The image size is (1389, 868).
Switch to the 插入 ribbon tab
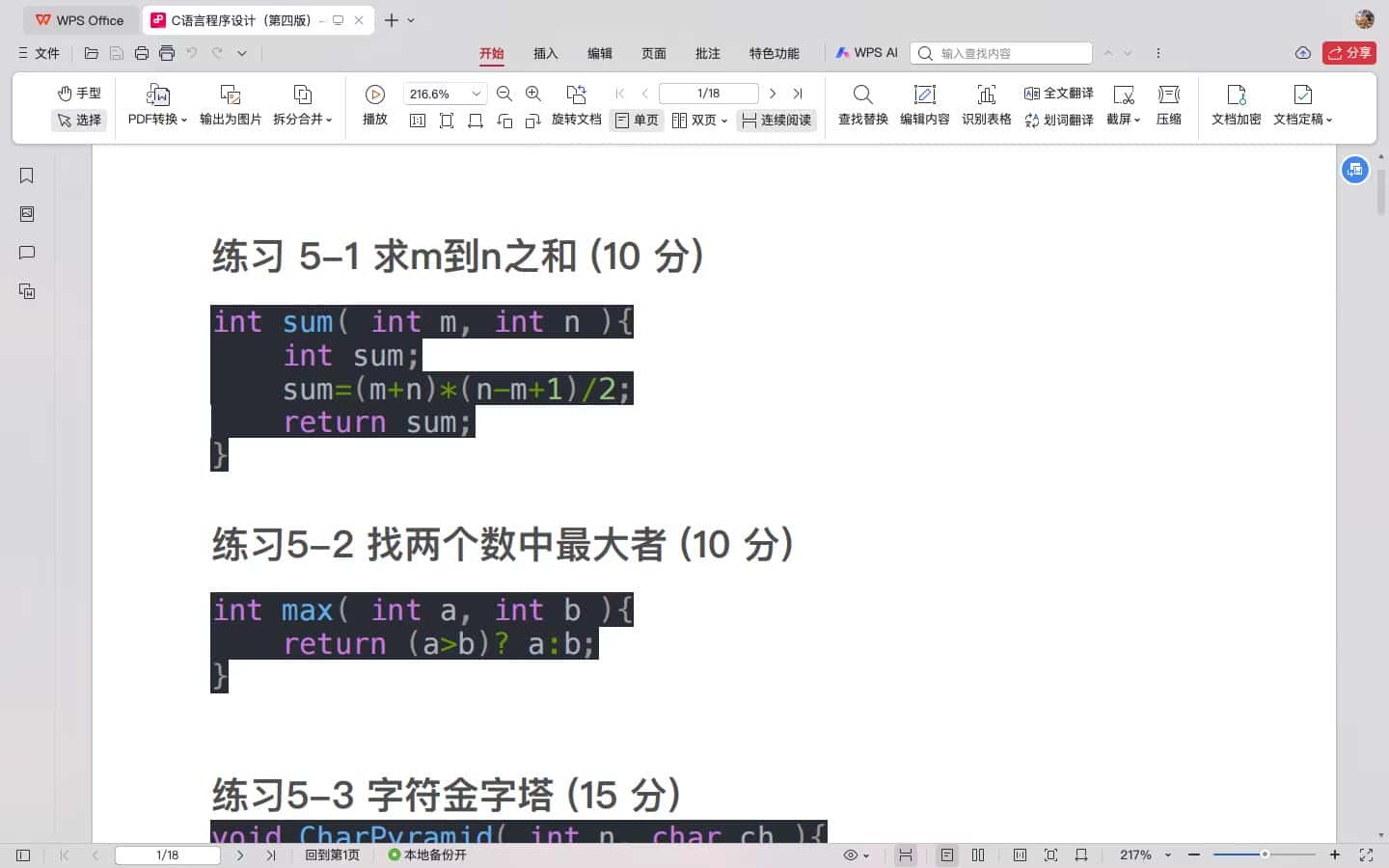[546, 53]
